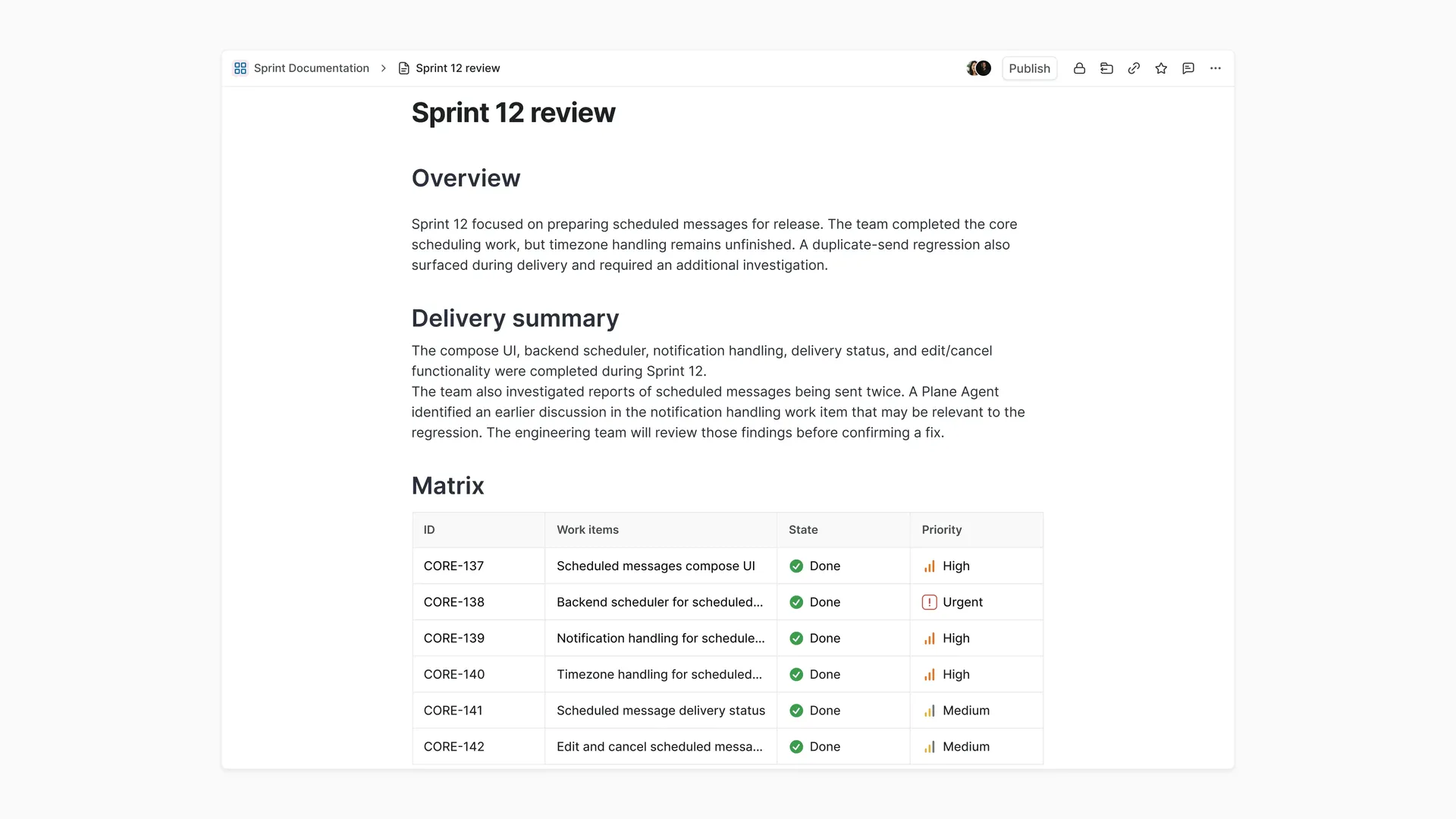The image size is (1456, 819).
Task: Click the Urgent priority icon for CORE-138
Action: 929,602
